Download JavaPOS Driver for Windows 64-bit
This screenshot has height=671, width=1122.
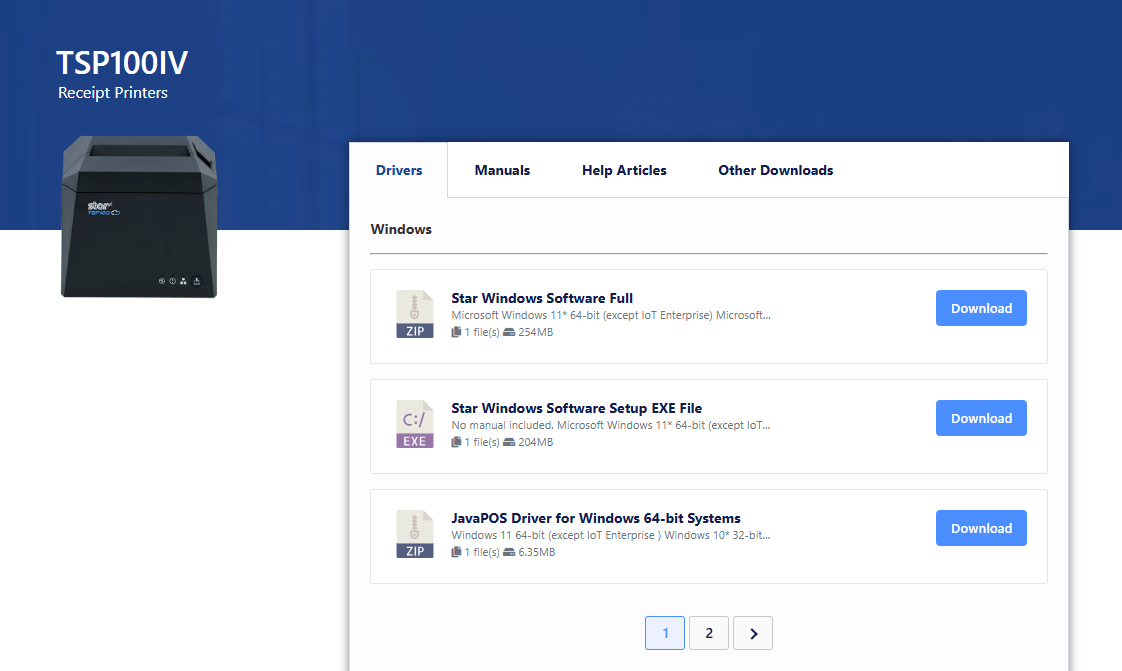click(981, 529)
